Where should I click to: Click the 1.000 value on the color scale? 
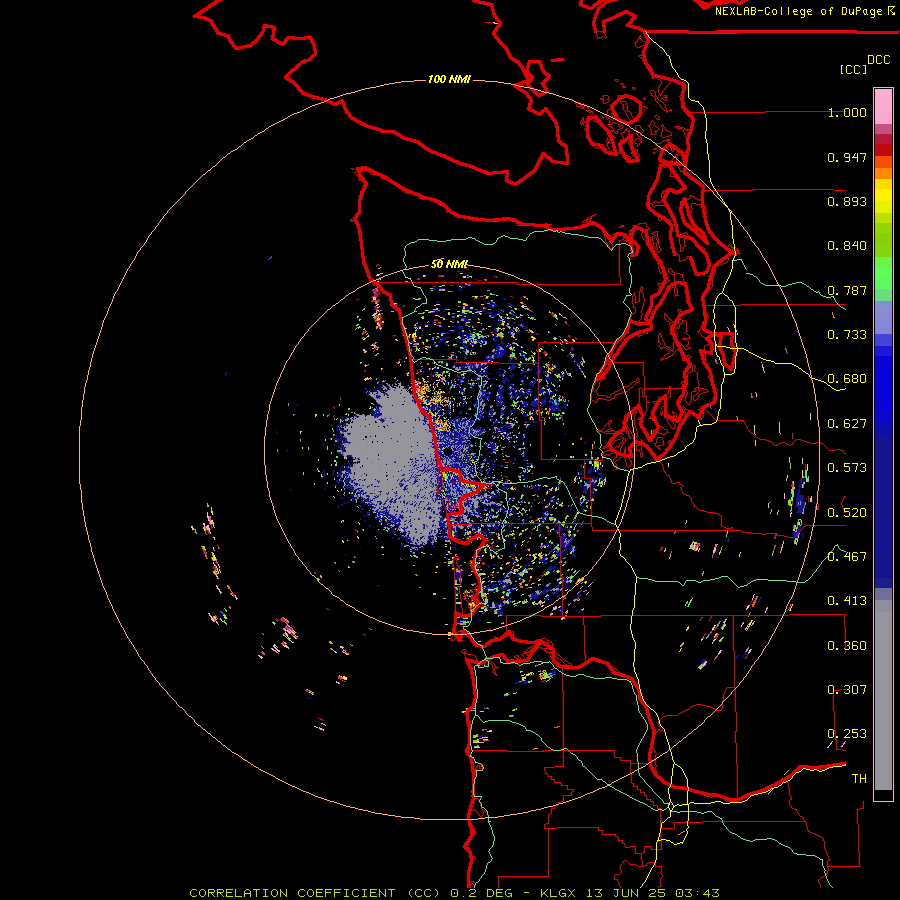tap(847, 112)
